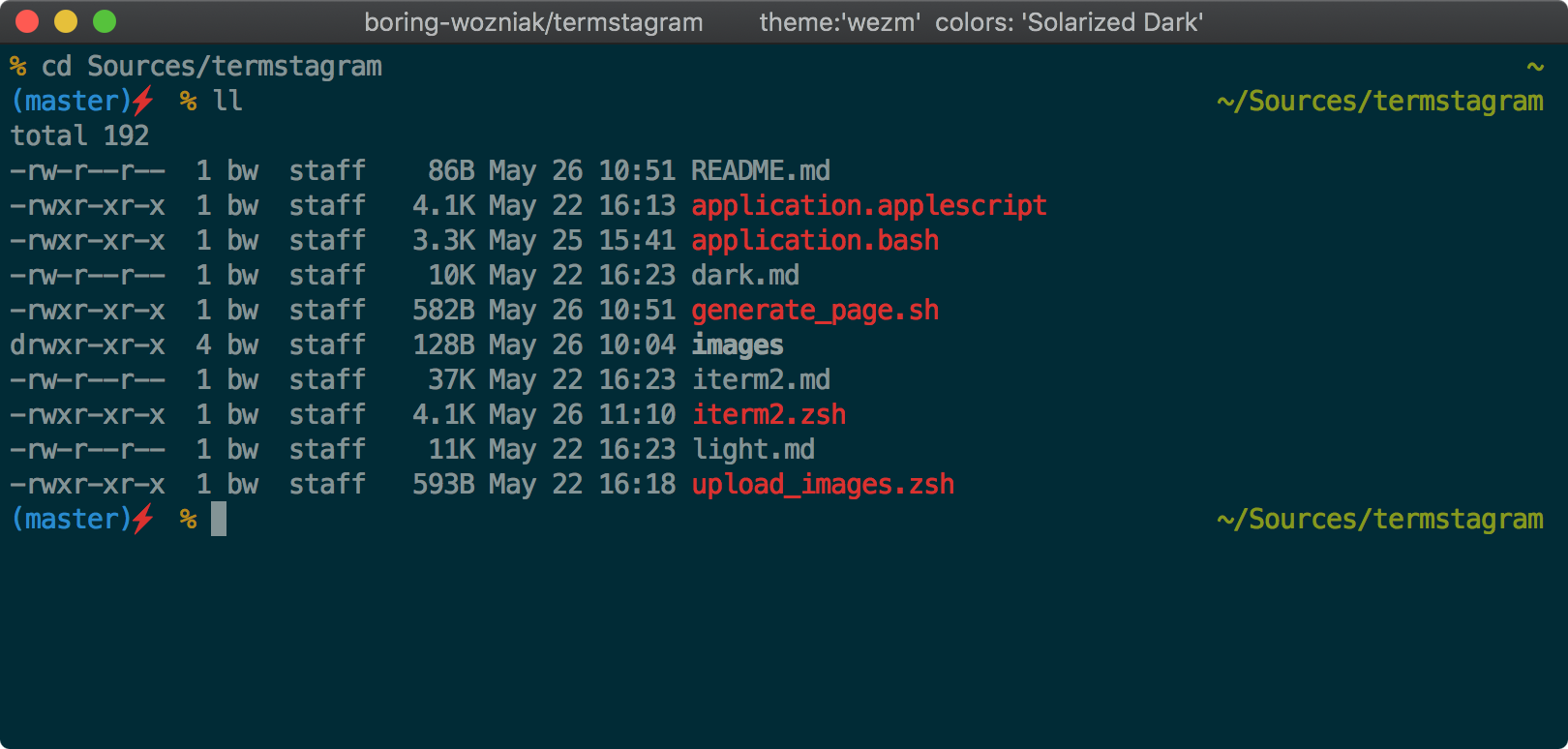Screen dimensions: 1568x749
Task: Click the lightning bolt on the last prompt line
Action: [143, 519]
